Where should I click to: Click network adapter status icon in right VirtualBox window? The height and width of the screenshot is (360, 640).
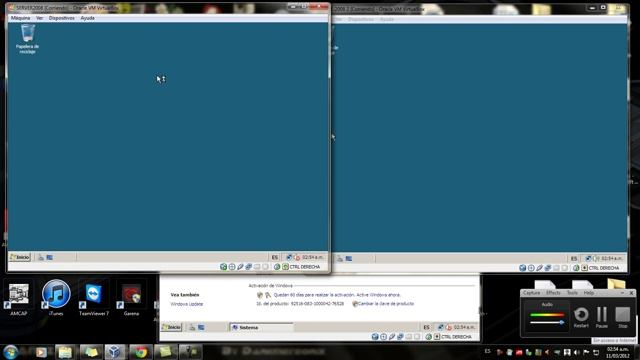coord(548,268)
